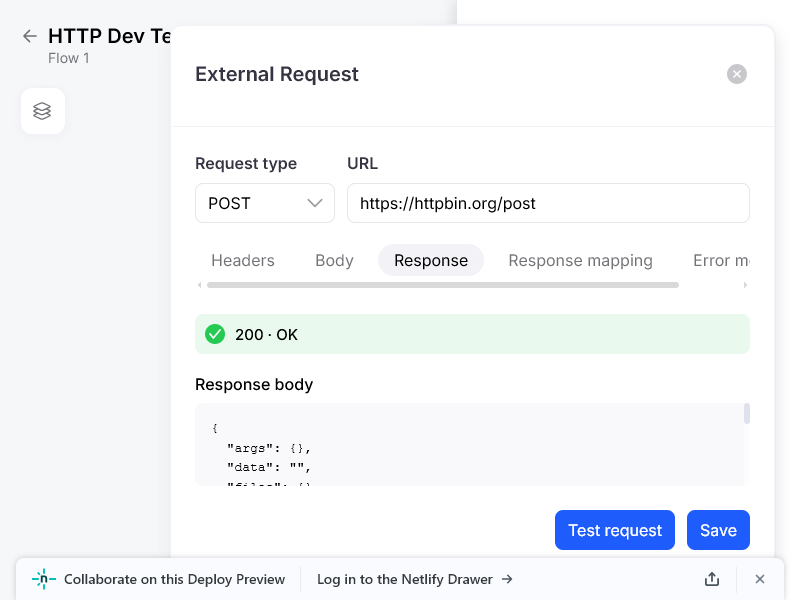The image size is (800, 600).
Task: Select the Response tab
Action: (431, 260)
